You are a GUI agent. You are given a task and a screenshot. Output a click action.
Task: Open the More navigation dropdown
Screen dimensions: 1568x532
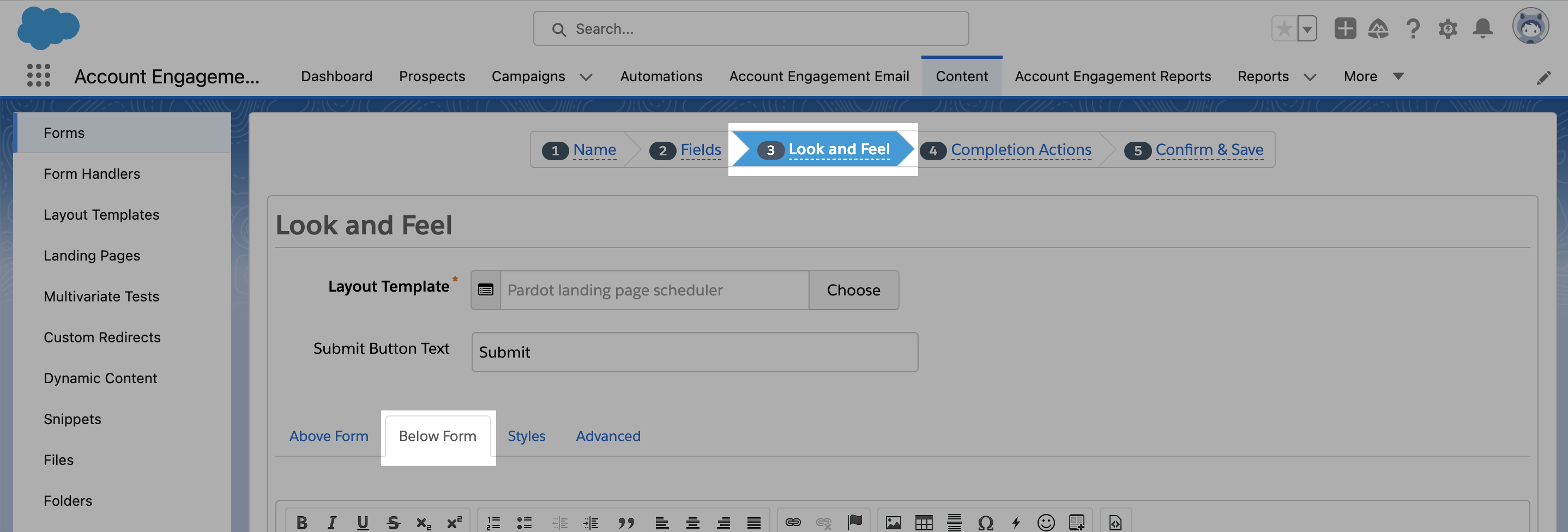(1374, 76)
